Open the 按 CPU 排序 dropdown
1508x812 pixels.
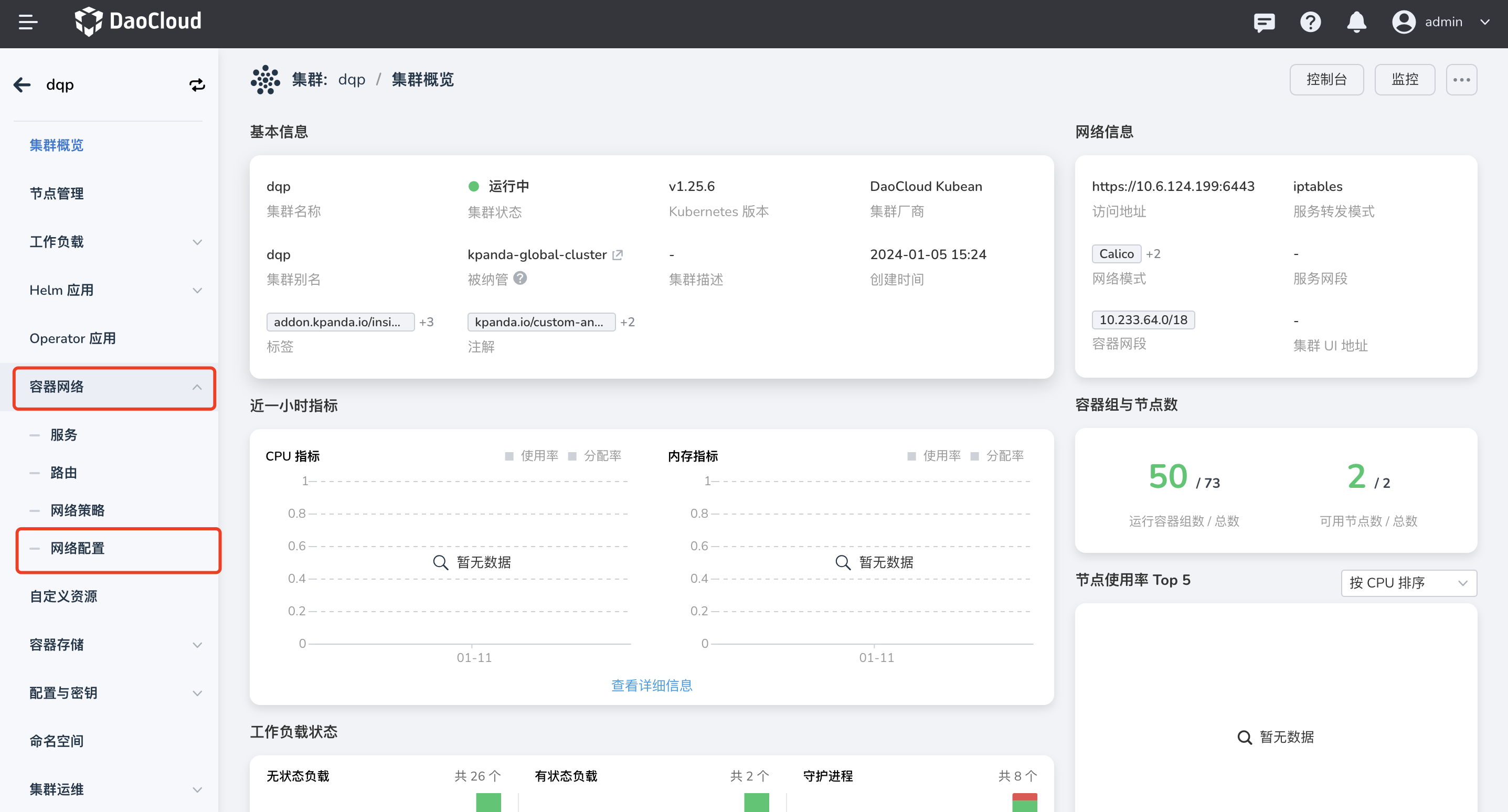(1408, 582)
